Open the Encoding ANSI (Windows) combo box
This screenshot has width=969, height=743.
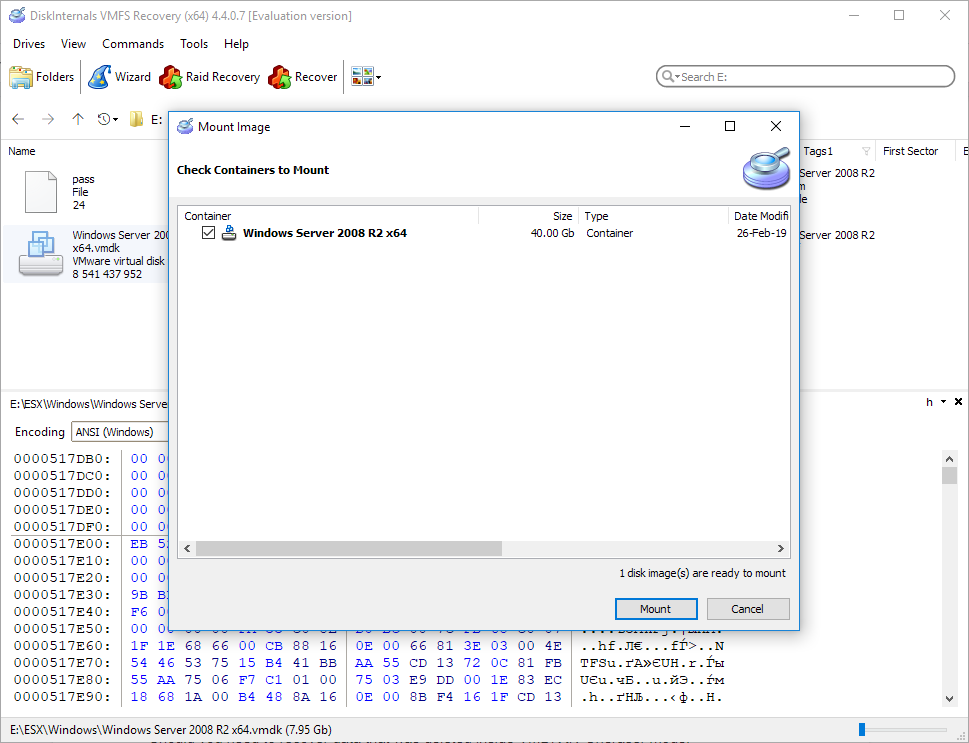coord(120,431)
